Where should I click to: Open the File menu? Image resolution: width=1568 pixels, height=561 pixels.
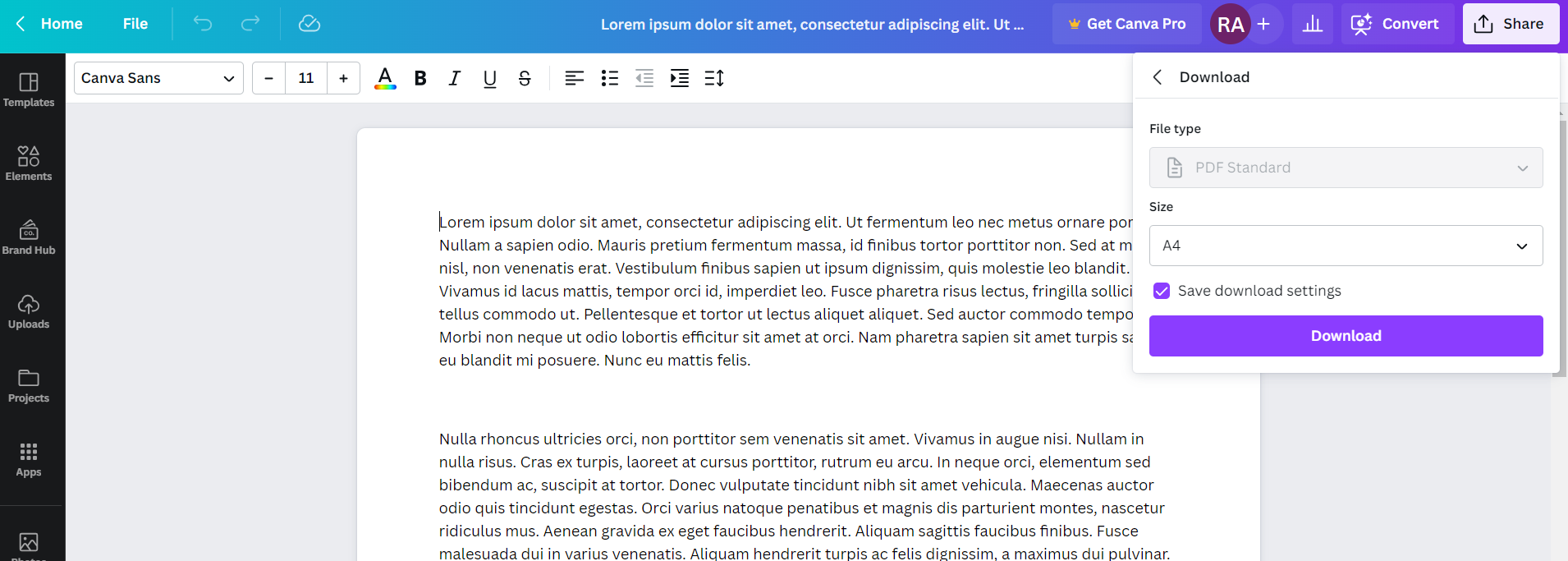coord(135,24)
